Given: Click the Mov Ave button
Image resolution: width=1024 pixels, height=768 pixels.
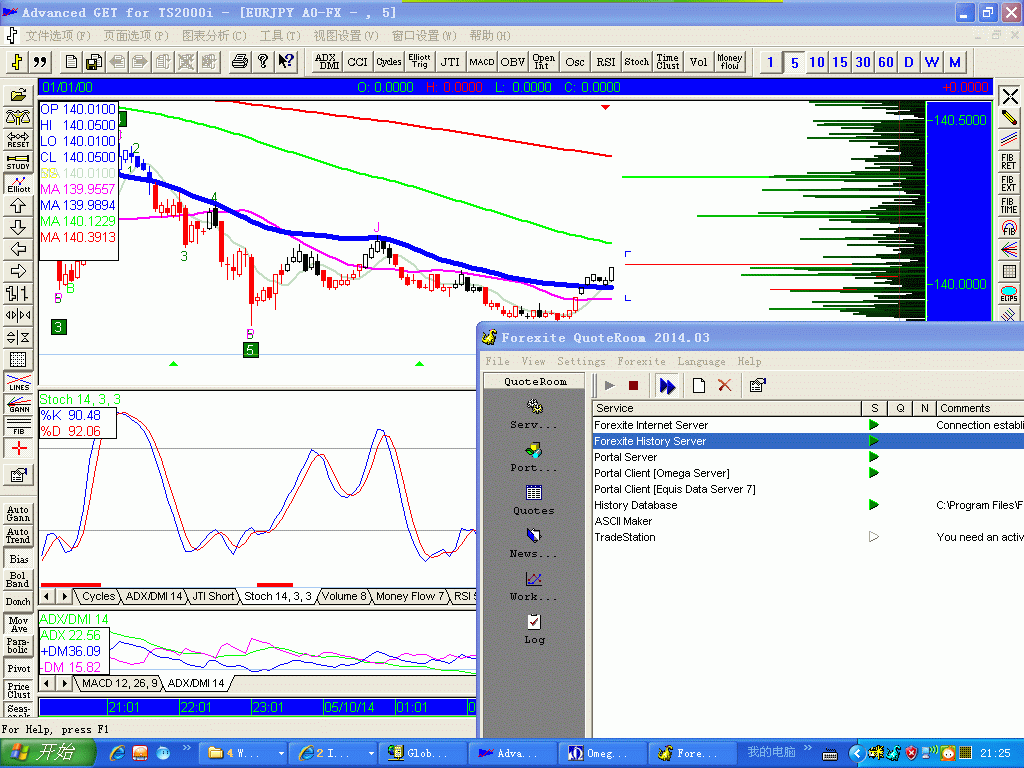Looking at the screenshot, I should coord(18,624).
